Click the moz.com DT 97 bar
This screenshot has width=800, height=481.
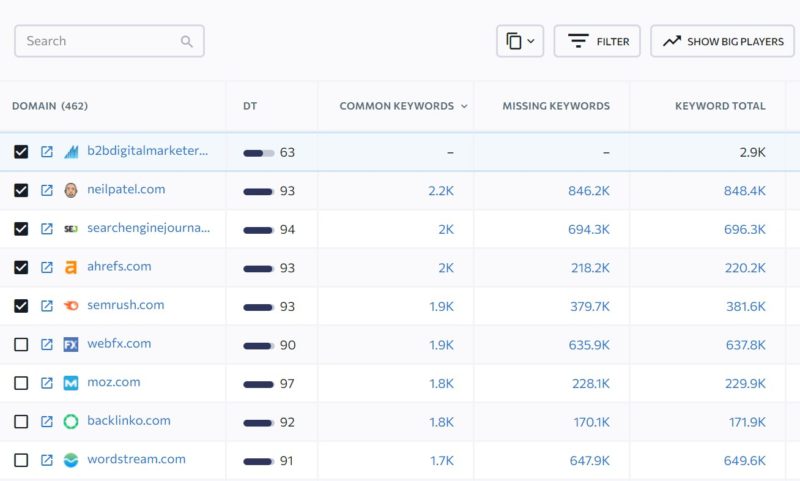[x=258, y=384]
